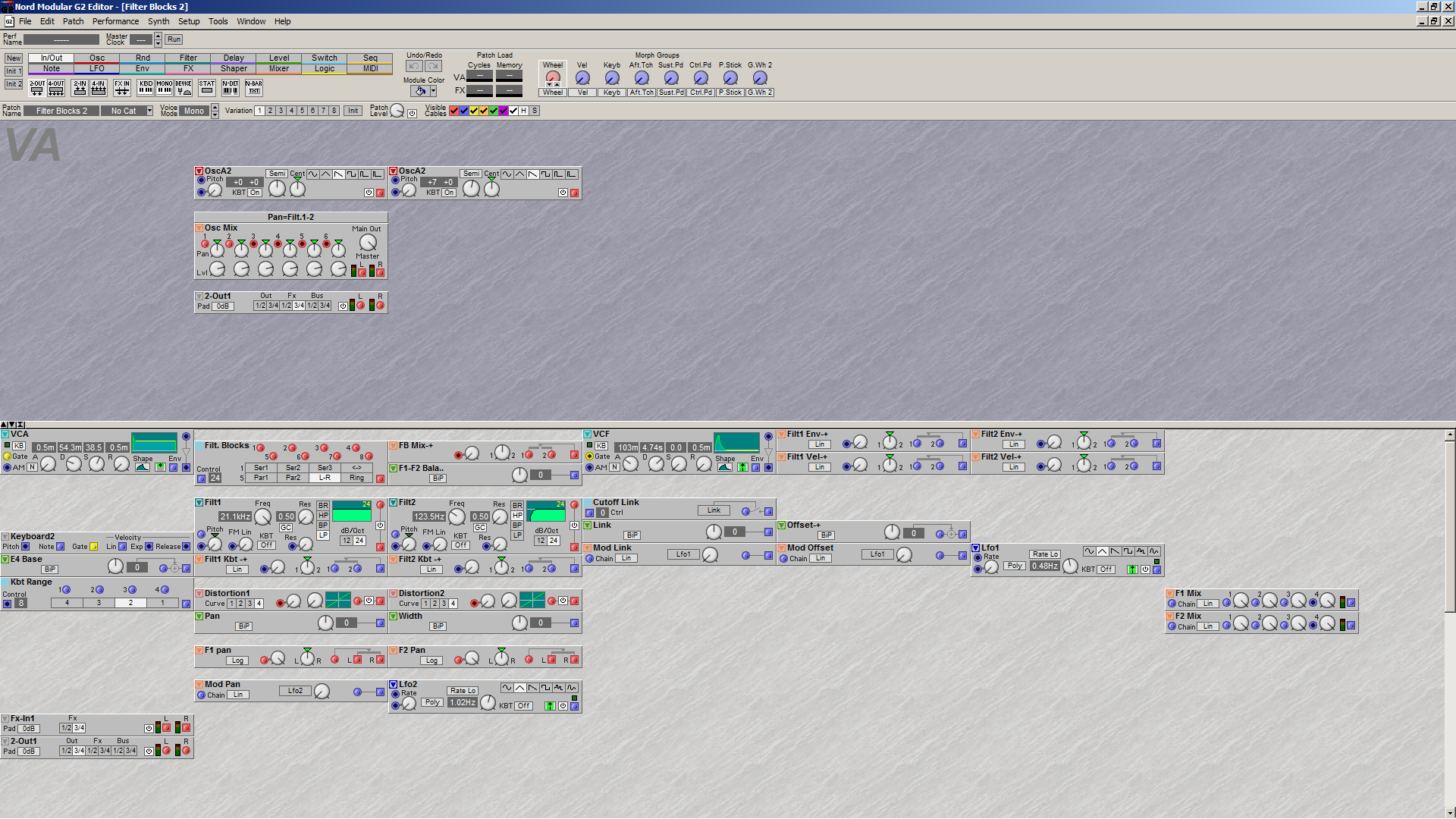
Task: Switch to the Filter module tab
Action: 188,58
